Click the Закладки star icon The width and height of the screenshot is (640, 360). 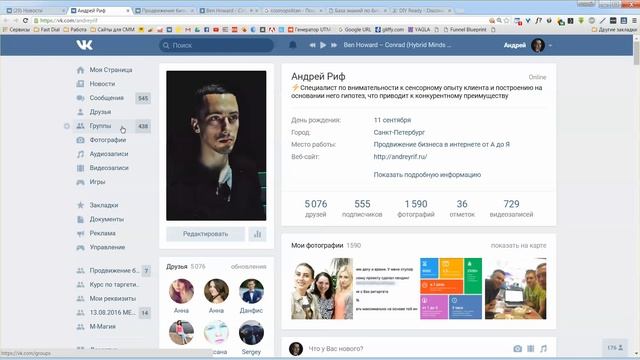[80, 205]
